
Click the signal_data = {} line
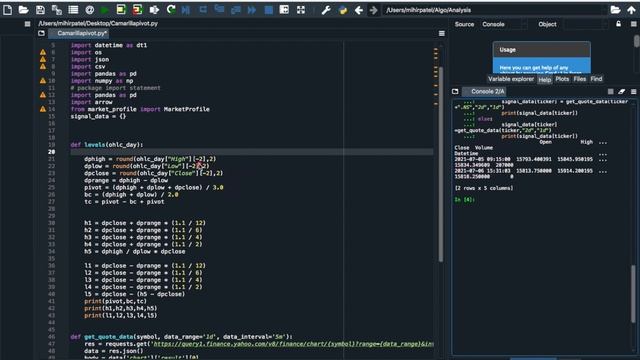[98, 116]
